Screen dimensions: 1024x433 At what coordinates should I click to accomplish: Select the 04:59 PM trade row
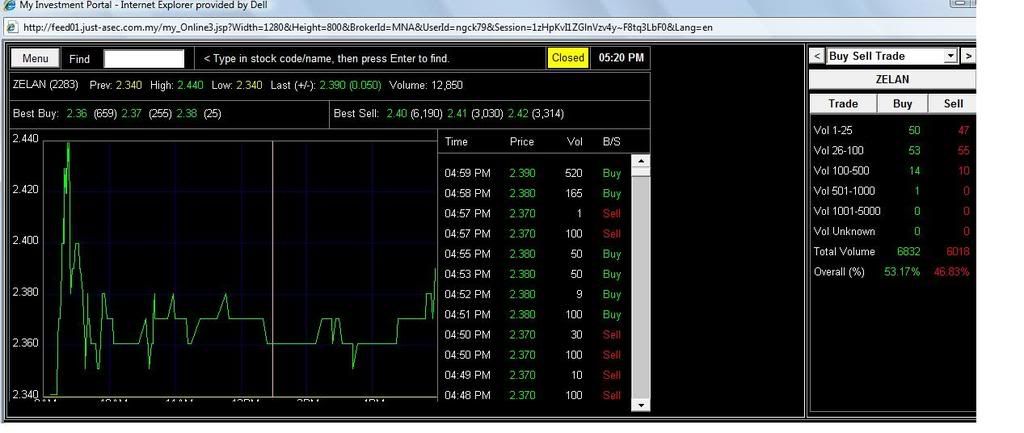[535, 173]
